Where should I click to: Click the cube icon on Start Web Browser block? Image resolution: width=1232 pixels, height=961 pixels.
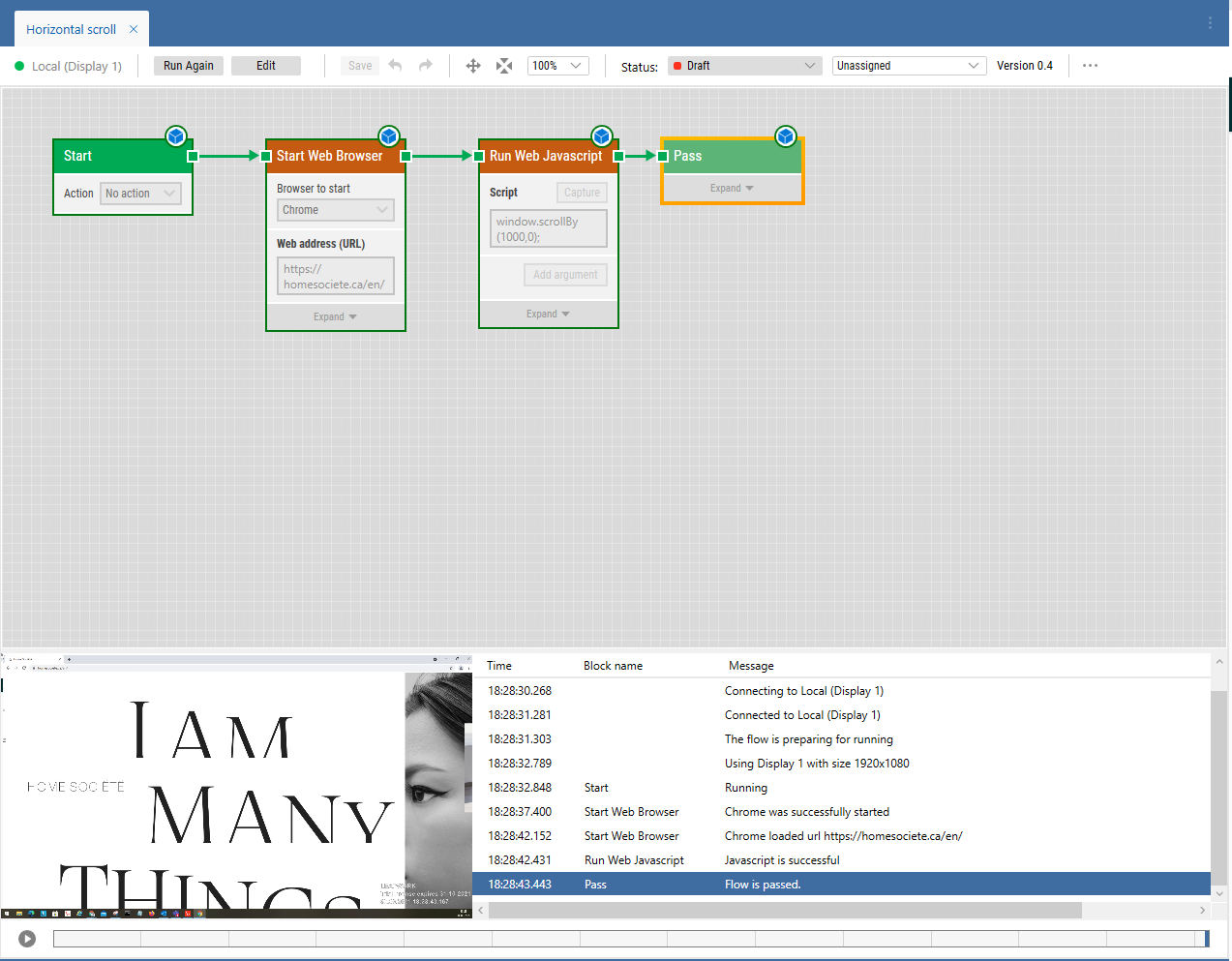(389, 136)
